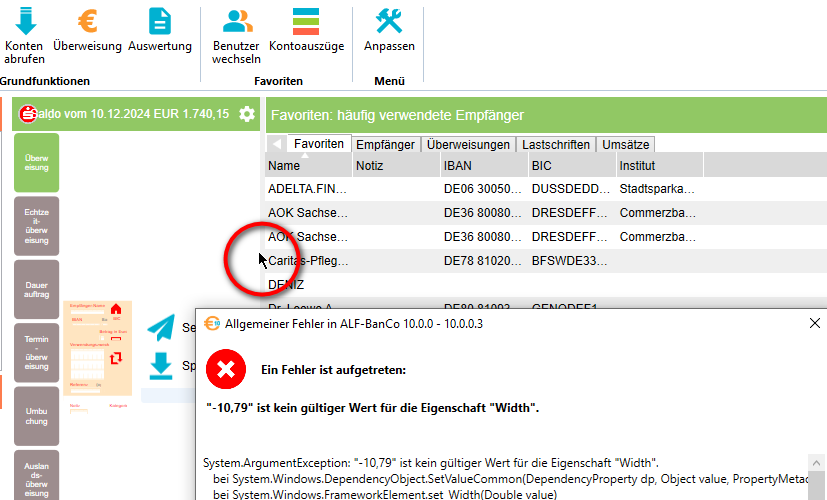Switch to the Favoriten tab
Screen dimensions: 827x500
319,144
